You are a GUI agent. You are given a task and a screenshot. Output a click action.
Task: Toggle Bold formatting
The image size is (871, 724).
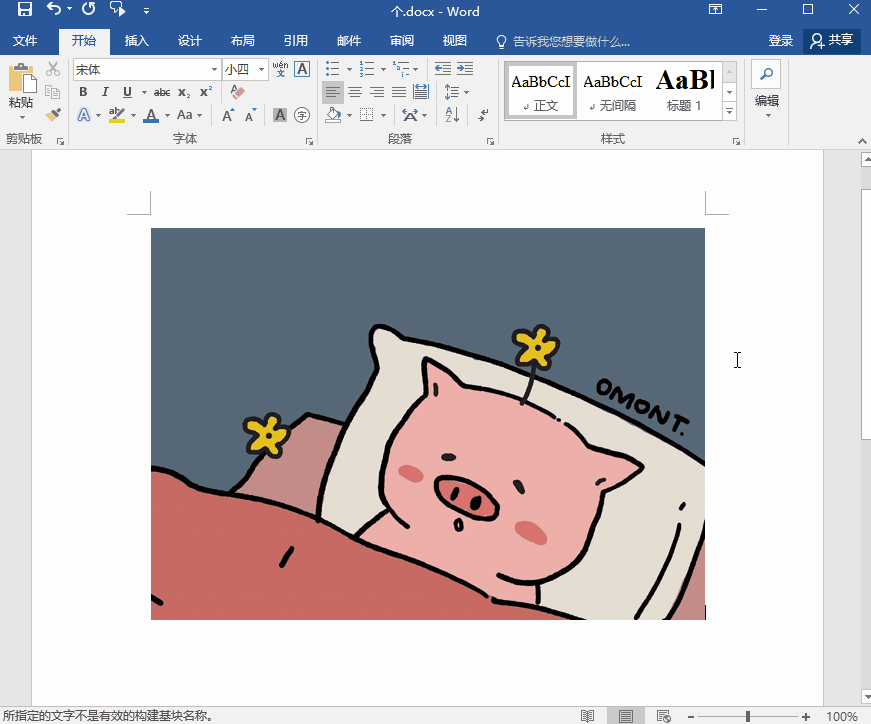[x=84, y=92]
